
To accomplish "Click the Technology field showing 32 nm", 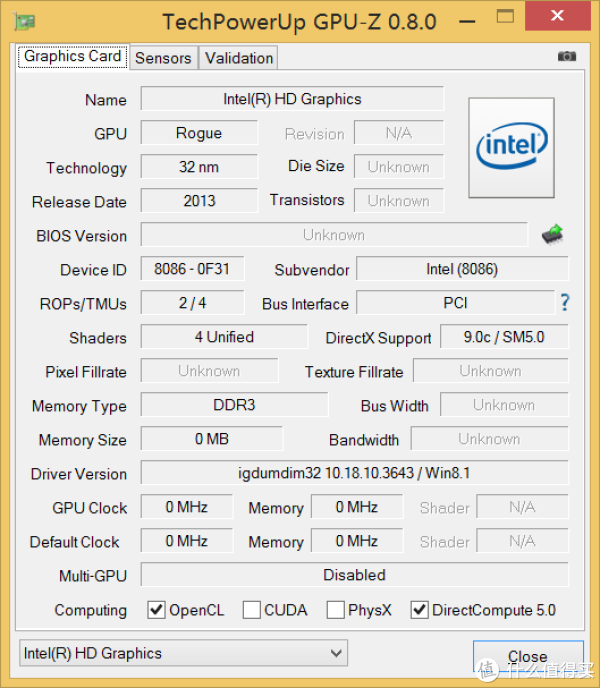I will (199, 167).
